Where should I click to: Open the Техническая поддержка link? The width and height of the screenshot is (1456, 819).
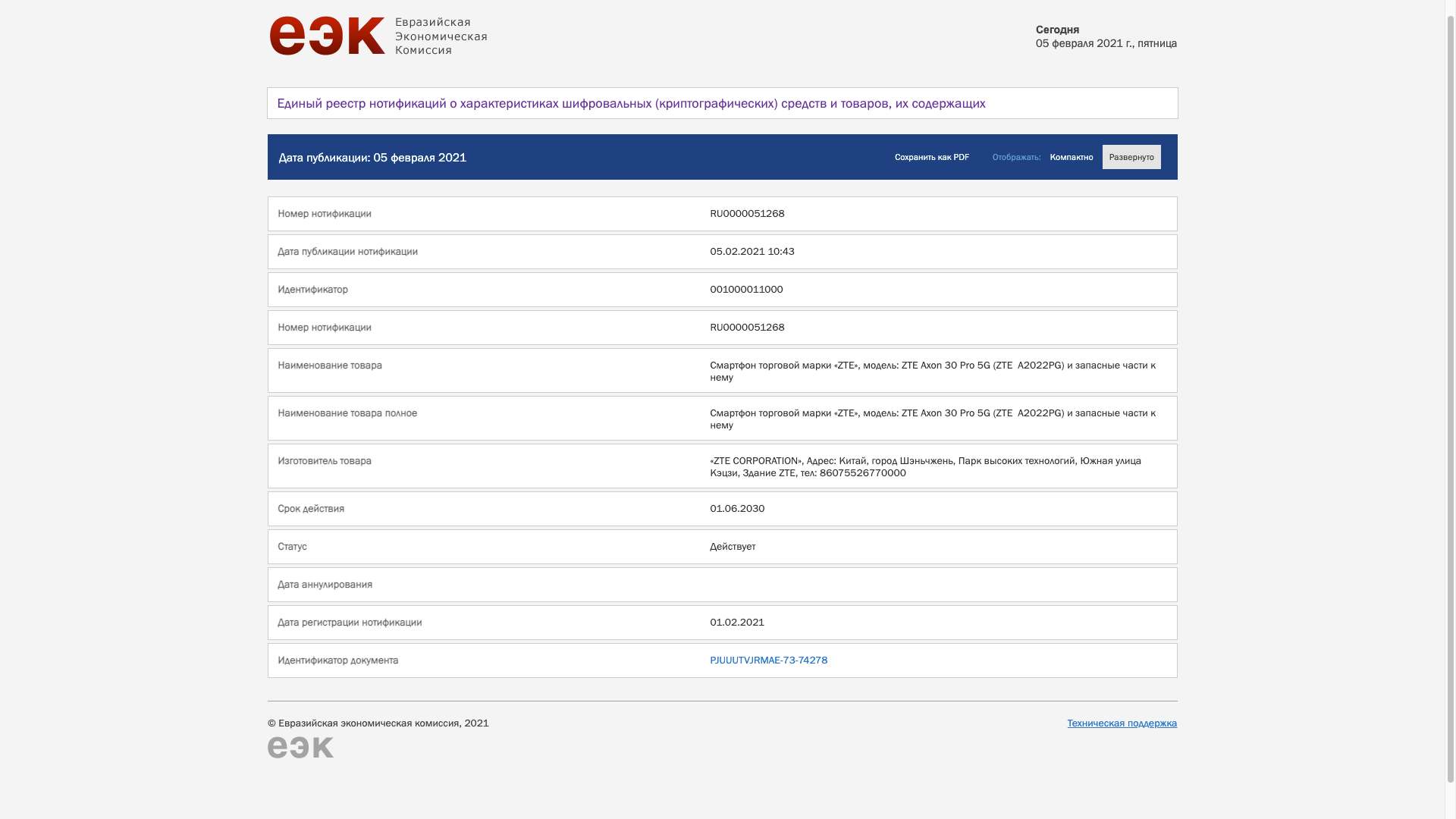pos(1122,723)
